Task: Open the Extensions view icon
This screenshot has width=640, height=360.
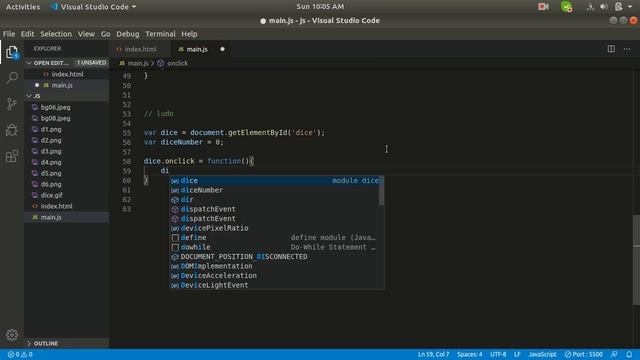Action: click(12, 156)
